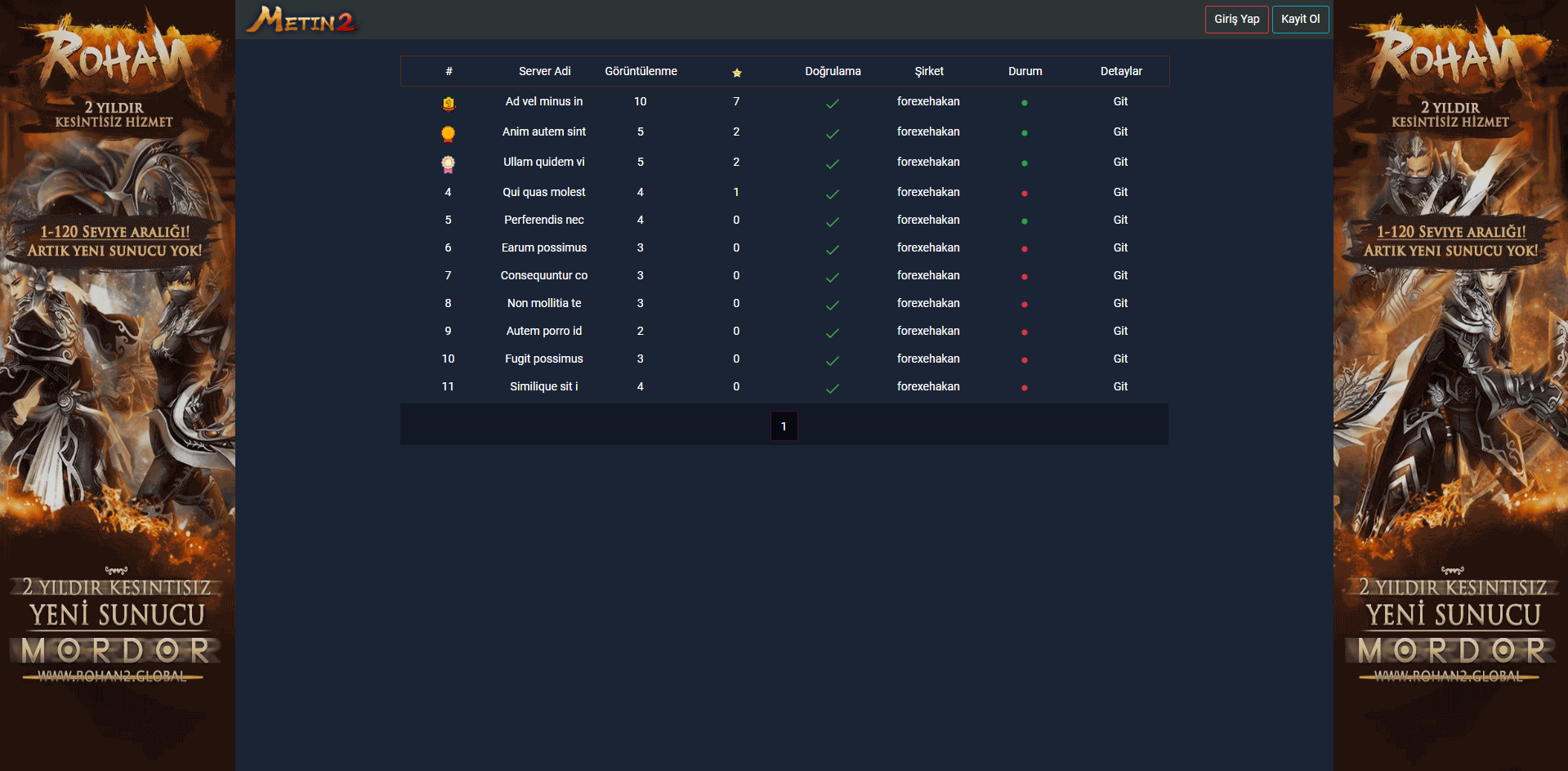Click verification checkmark for Anim autem sint
This screenshot has width=1568, height=771.
pyautogui.click(x=833, y=134)
